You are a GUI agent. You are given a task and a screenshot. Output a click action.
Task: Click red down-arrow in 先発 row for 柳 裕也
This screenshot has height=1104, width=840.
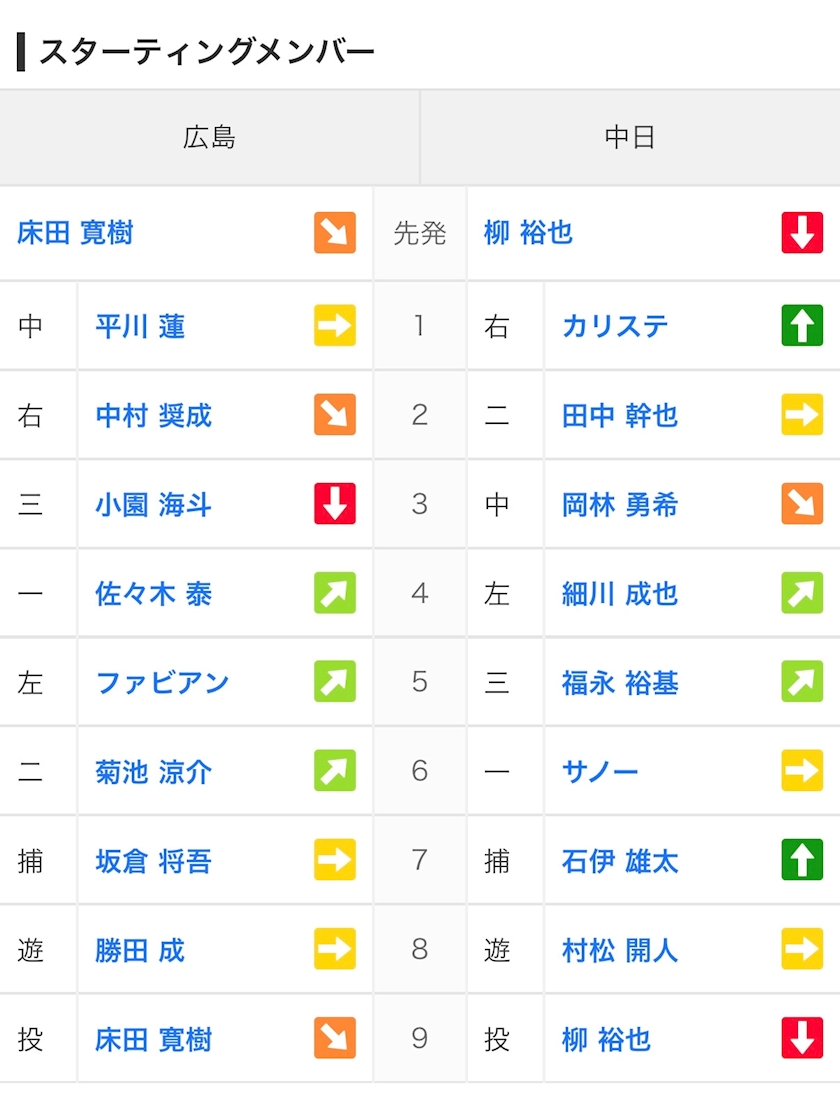pos(802,233)
